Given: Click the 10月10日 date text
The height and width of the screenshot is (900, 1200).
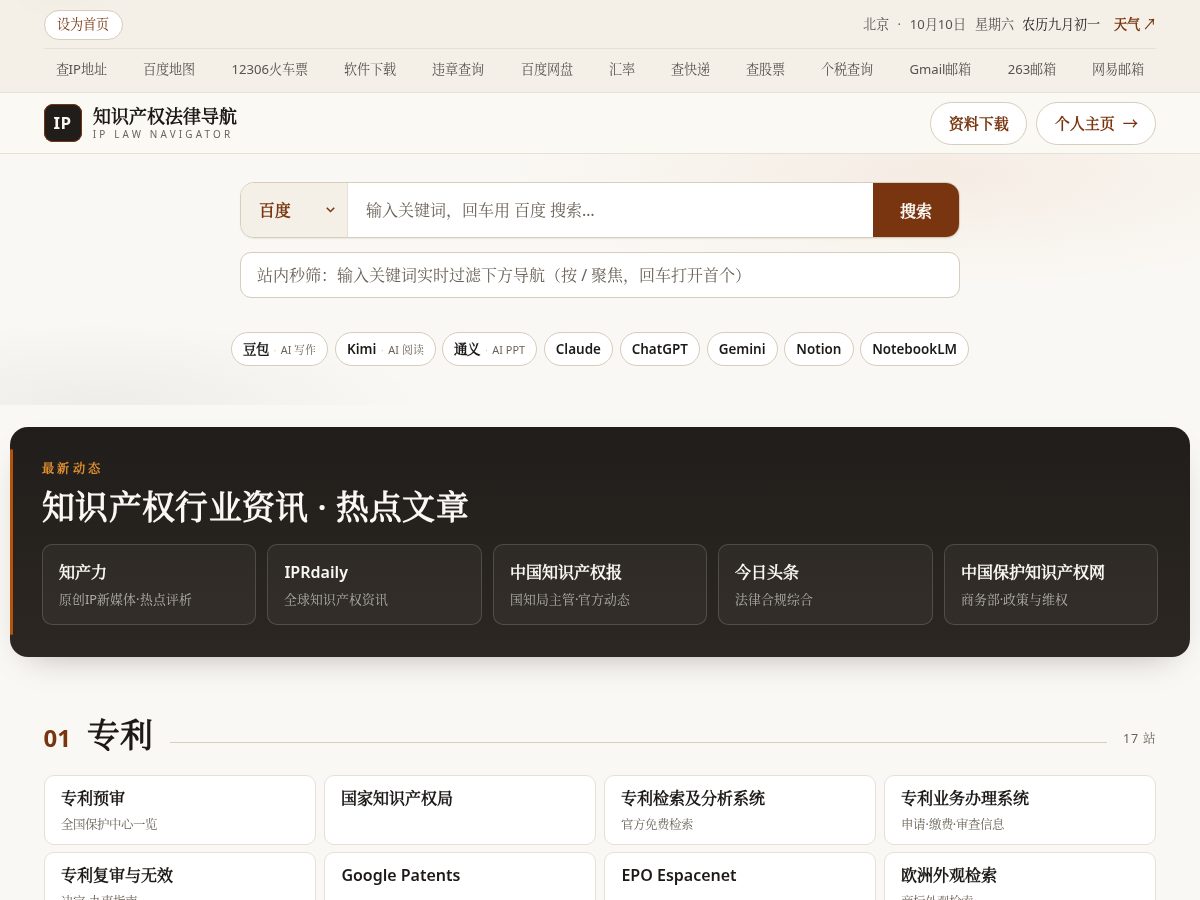Looking at the screenshot, I should 938,24.
